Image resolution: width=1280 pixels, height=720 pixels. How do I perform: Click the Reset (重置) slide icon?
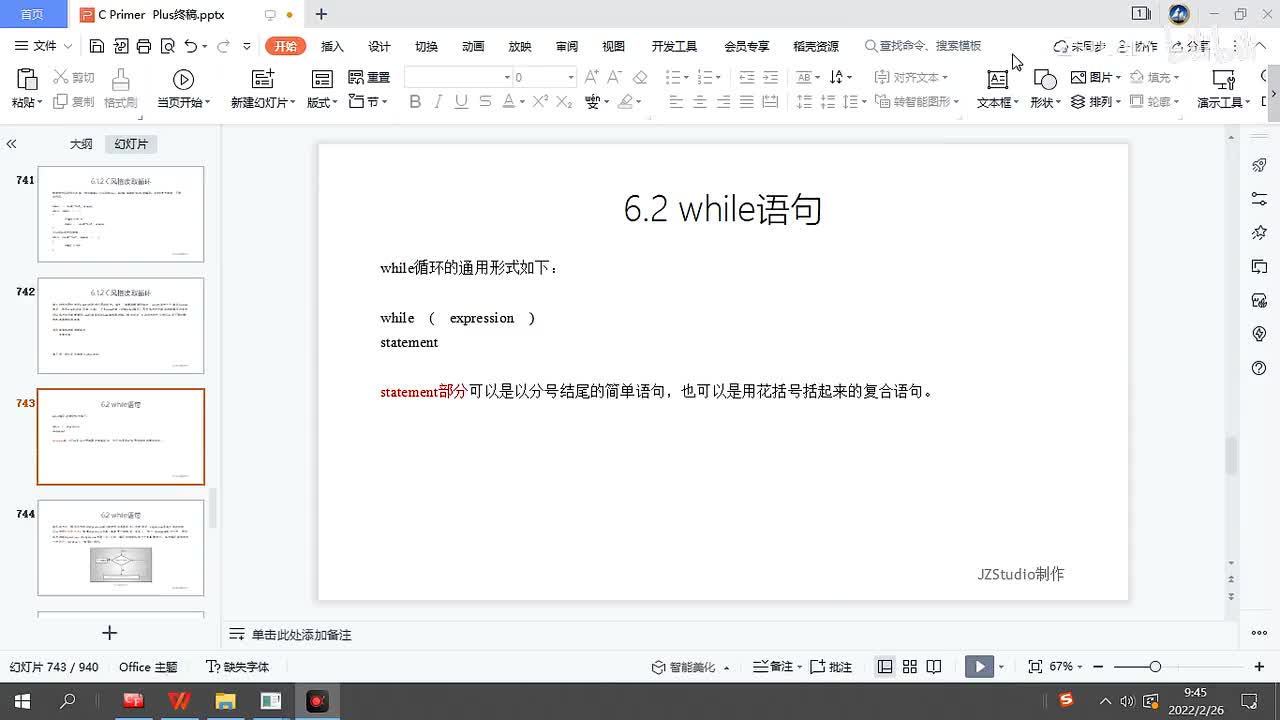tap(369, 77)
